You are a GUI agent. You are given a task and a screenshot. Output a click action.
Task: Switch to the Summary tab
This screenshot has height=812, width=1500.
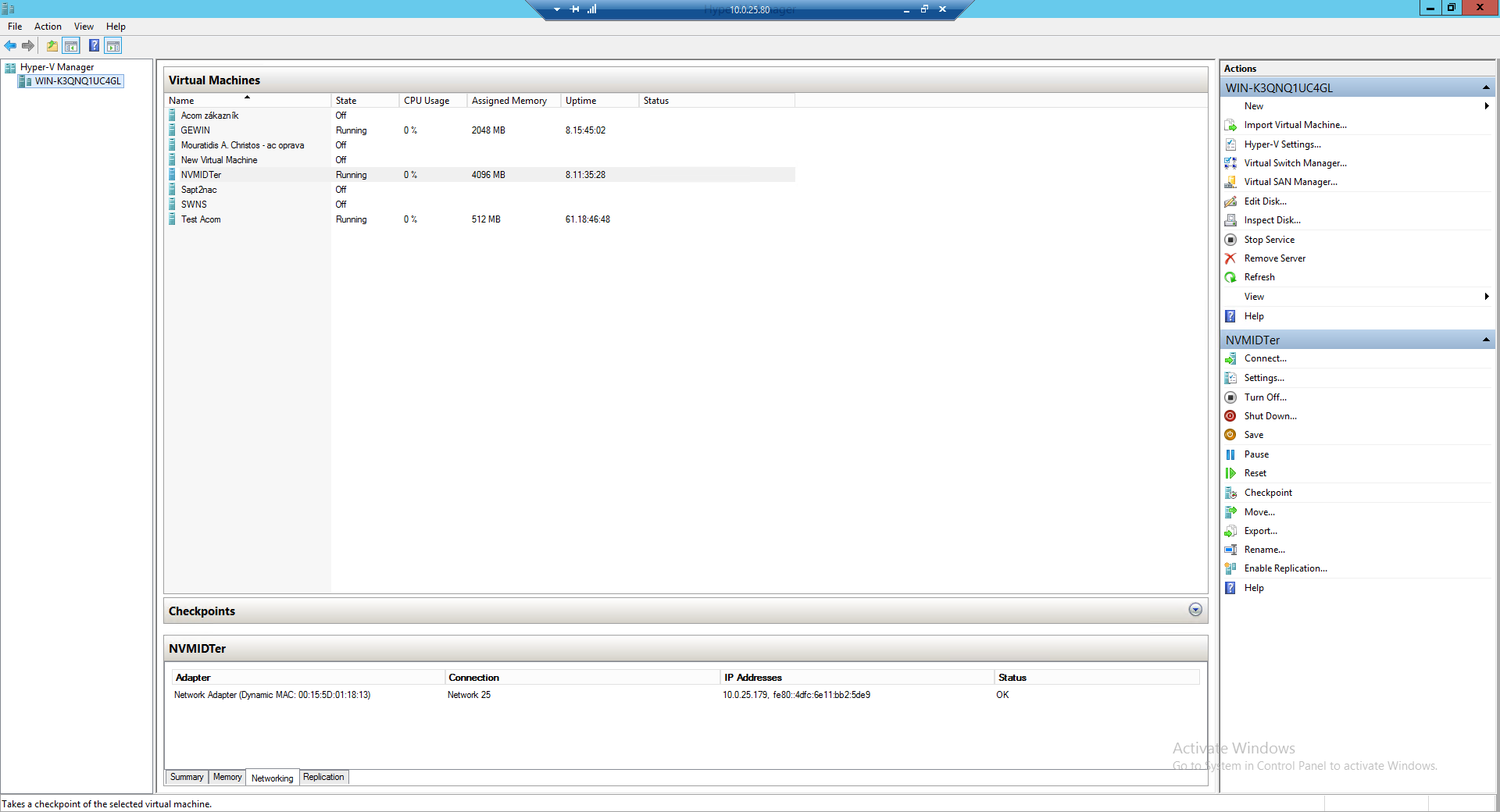click(187, 777)
